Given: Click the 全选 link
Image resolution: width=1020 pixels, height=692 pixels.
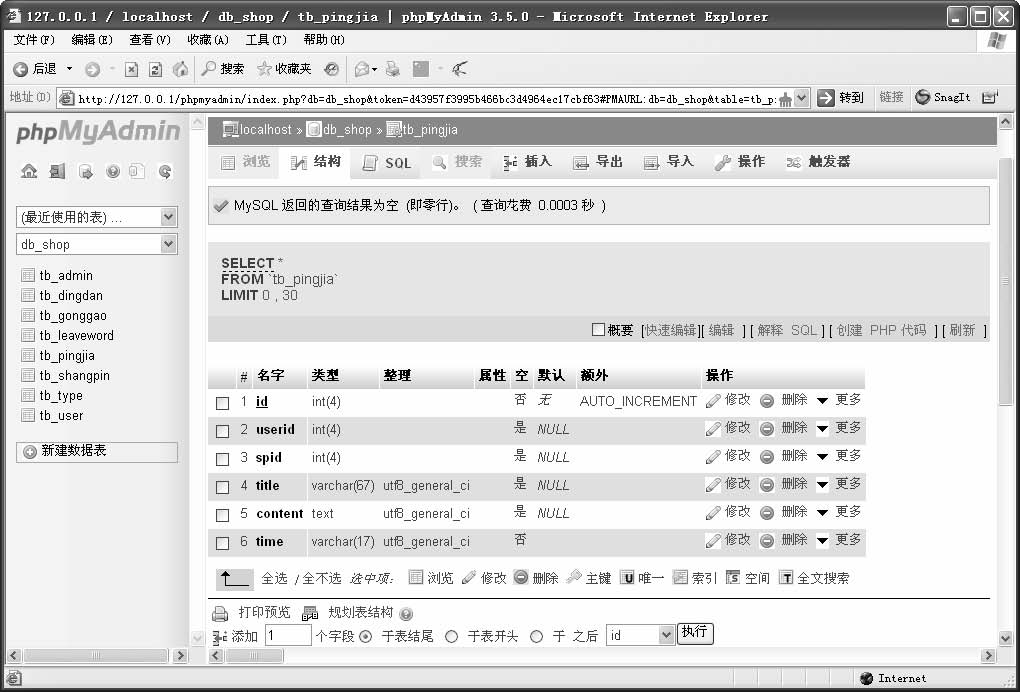Looking at the screenshot, I should coord(274,578).
